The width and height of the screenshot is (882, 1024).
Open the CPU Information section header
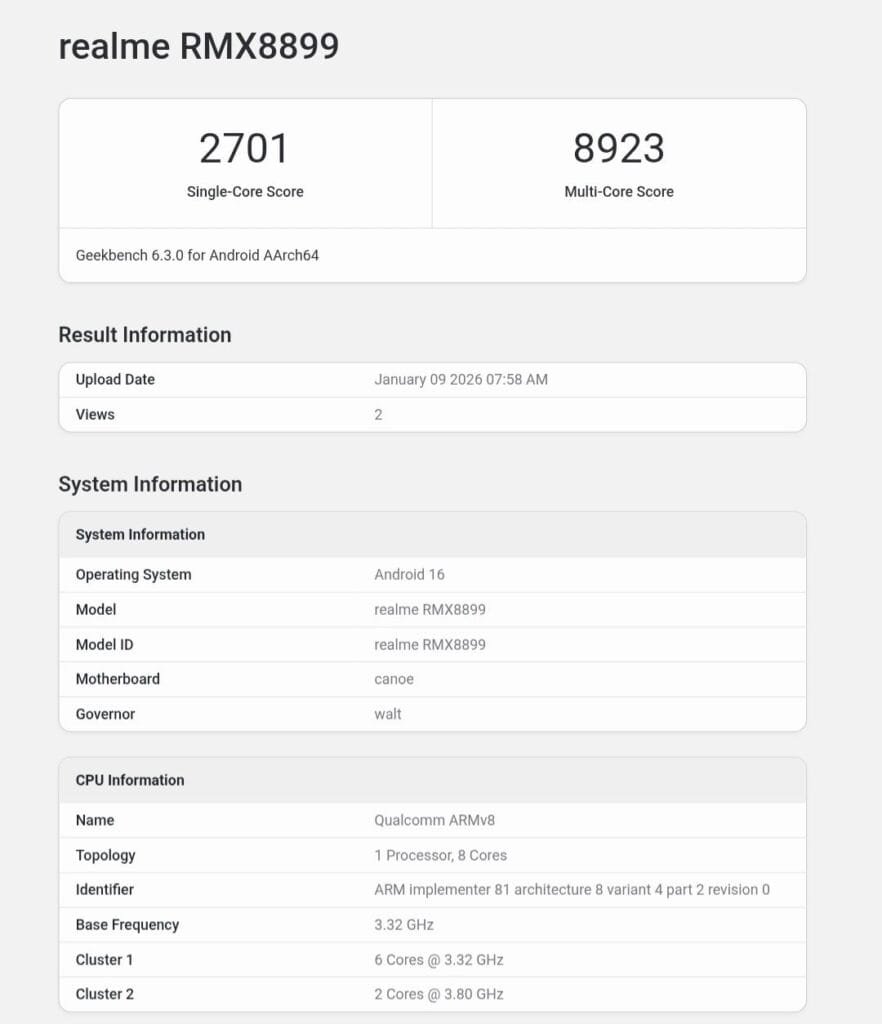click(x=129, y=780)
